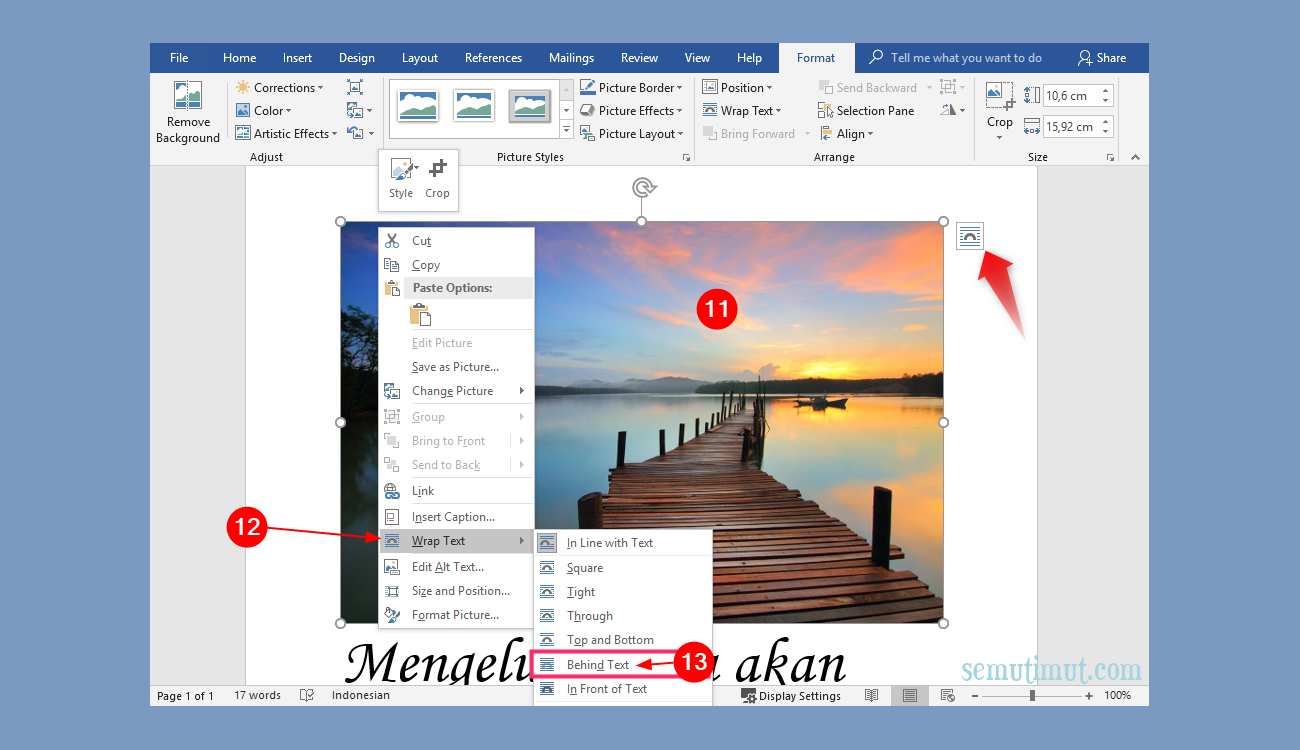
Task: Switch to the Insert tab
Action: tap(297, 58)
